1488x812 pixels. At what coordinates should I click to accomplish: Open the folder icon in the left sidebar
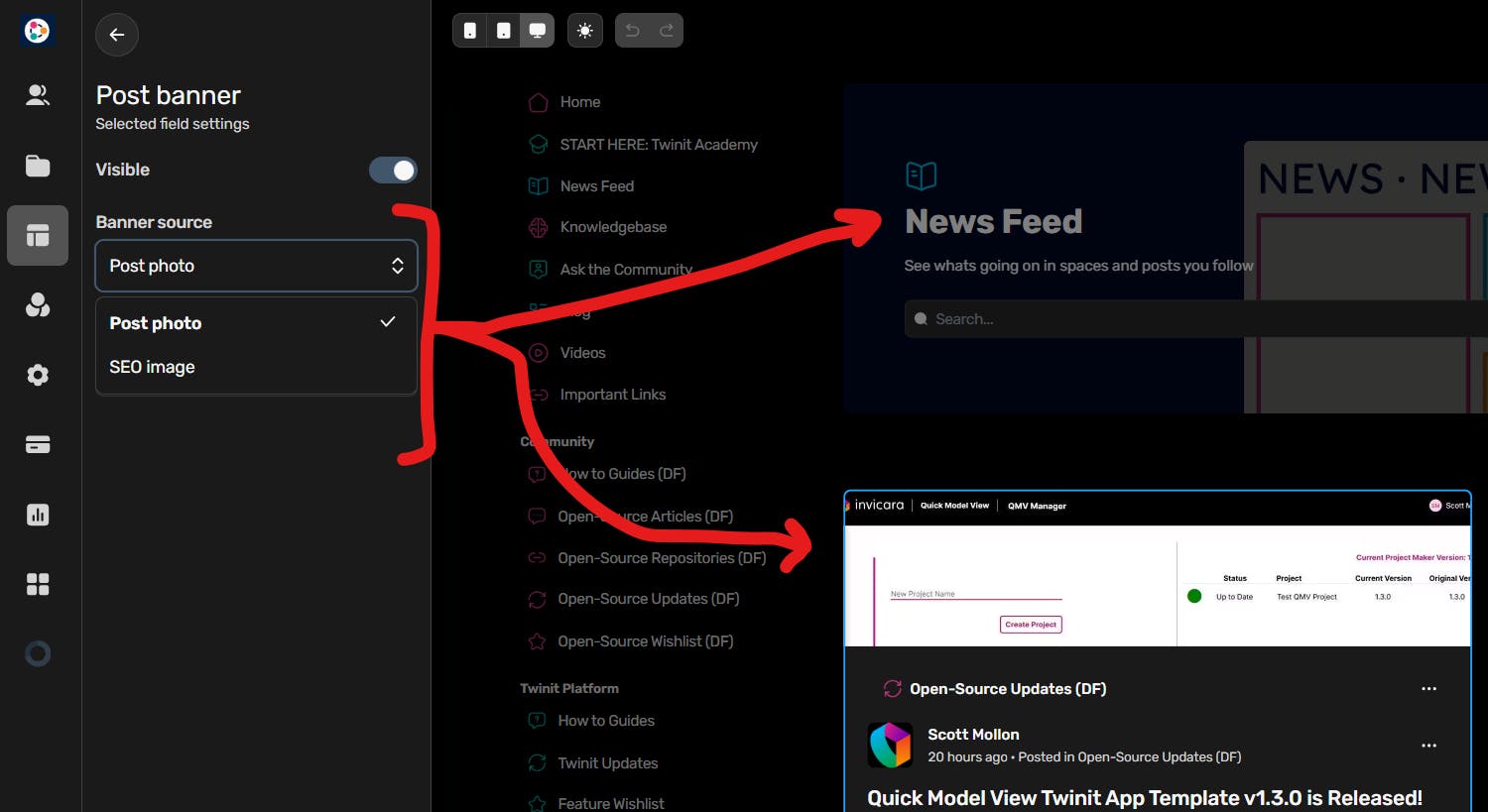pyautogui.click(x=38, y=166)
